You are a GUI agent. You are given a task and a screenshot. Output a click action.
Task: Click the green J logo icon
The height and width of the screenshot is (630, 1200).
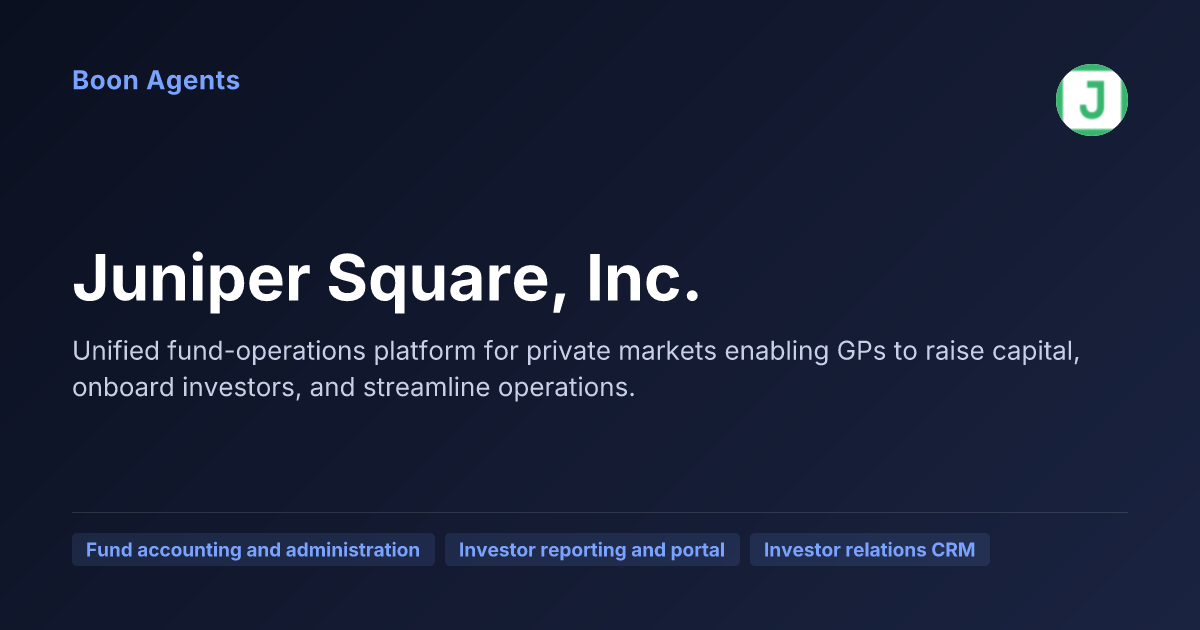point(1092,100)
